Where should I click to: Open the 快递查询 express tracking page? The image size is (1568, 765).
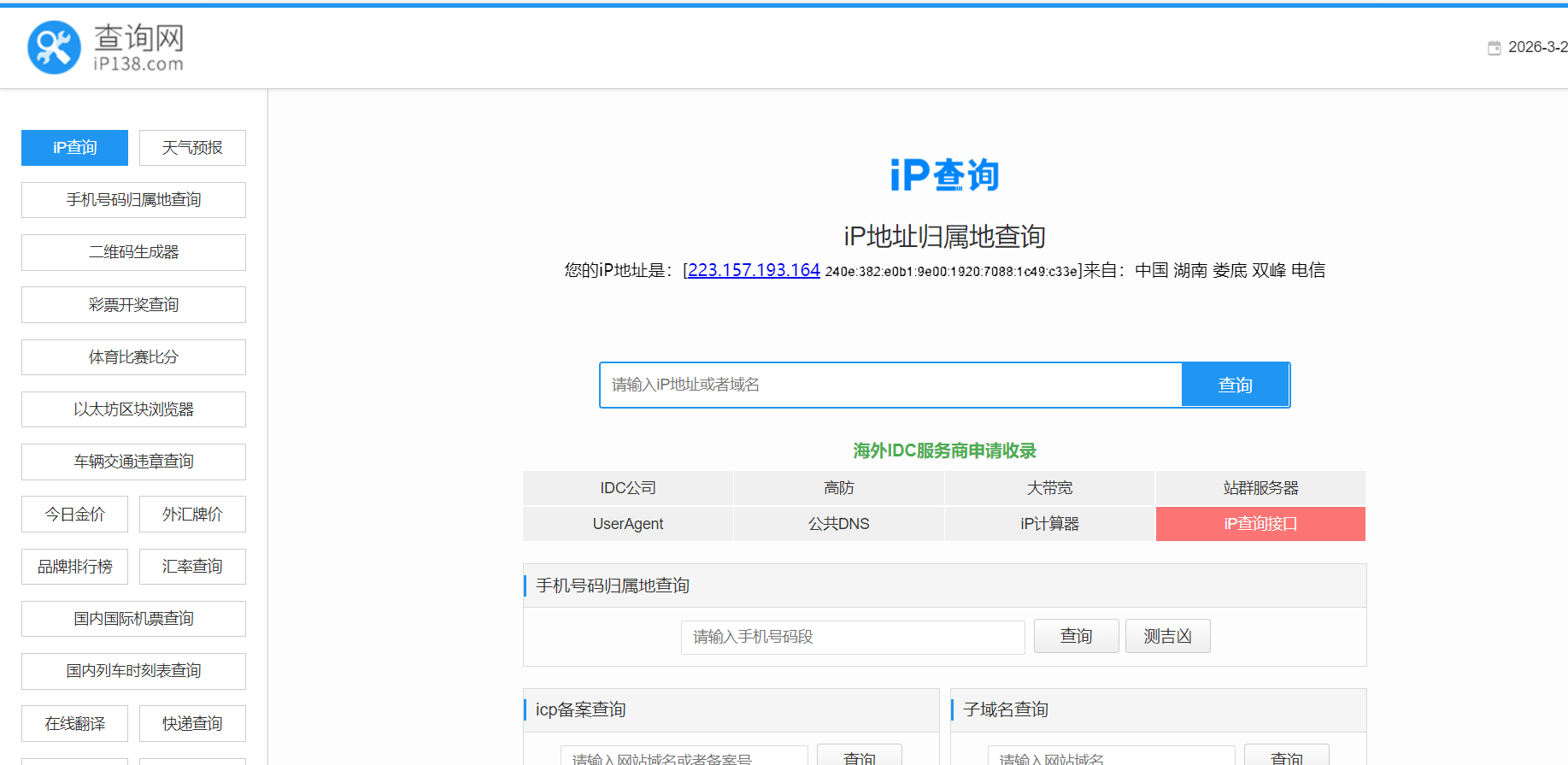[192, 724]
